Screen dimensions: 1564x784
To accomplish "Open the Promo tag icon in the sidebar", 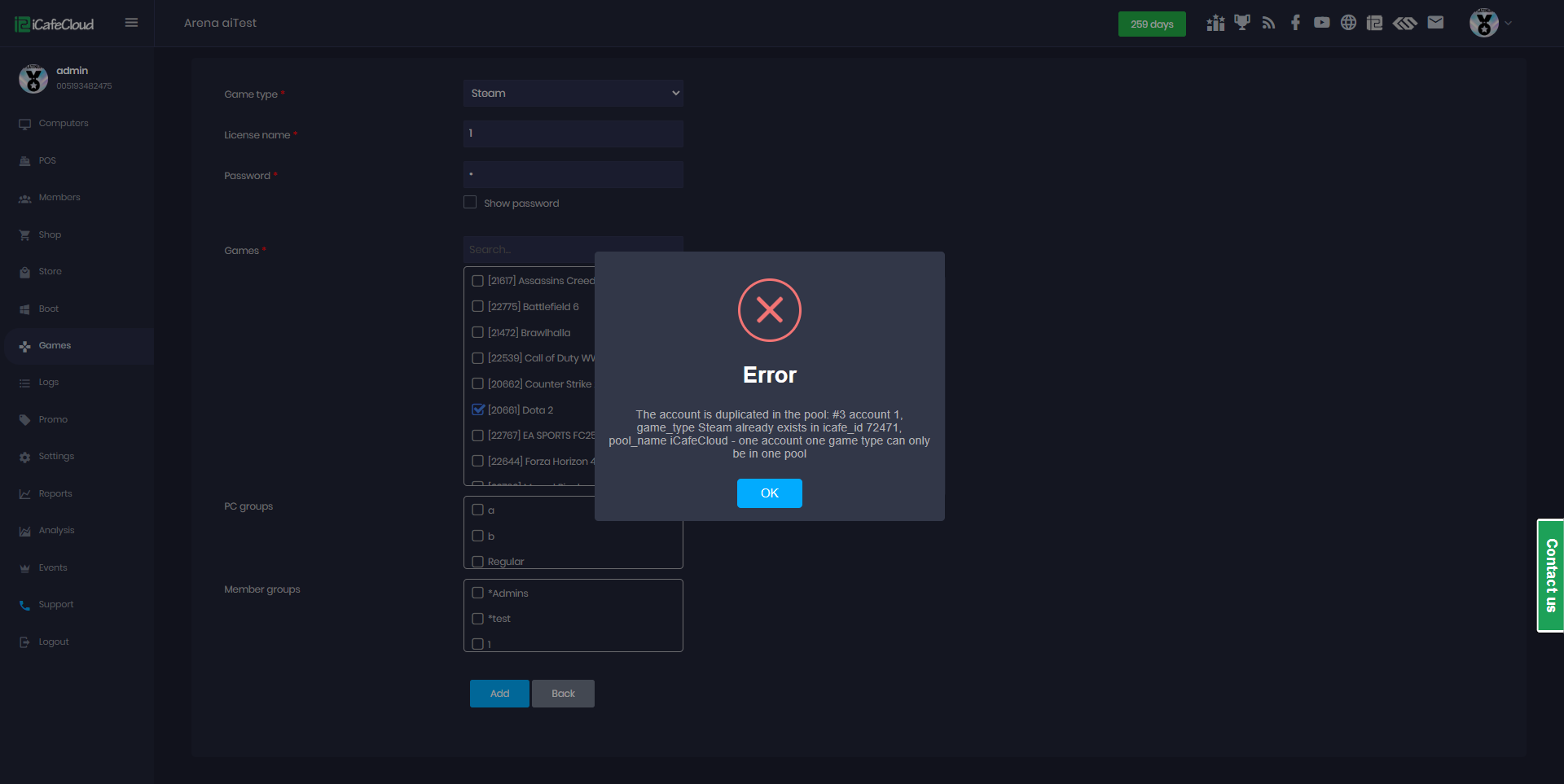I will 24,420.
